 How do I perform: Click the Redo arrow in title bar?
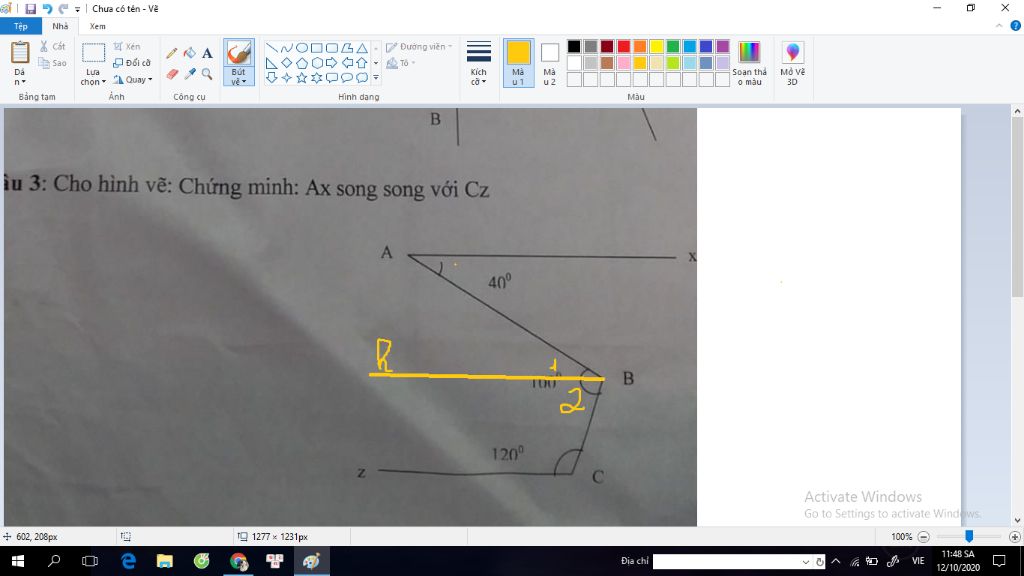[x=63, y=8]
